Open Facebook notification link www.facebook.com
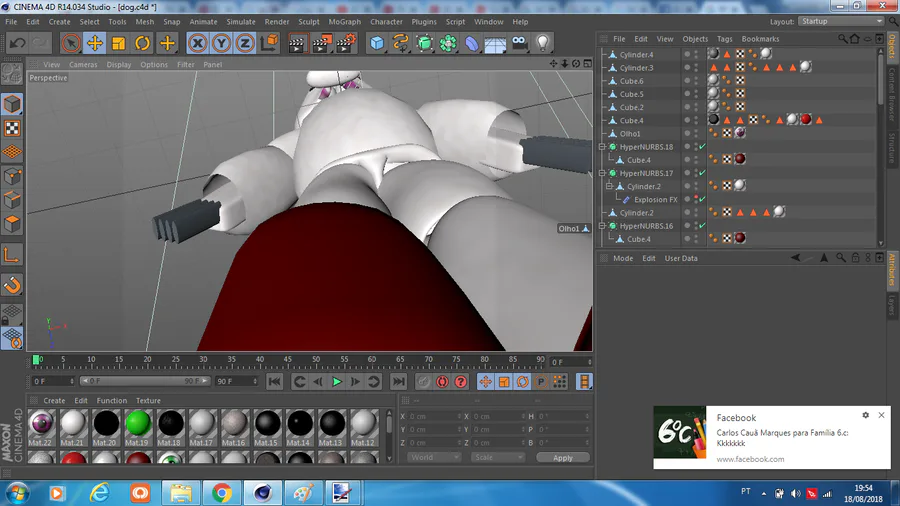 coord(750,459)
